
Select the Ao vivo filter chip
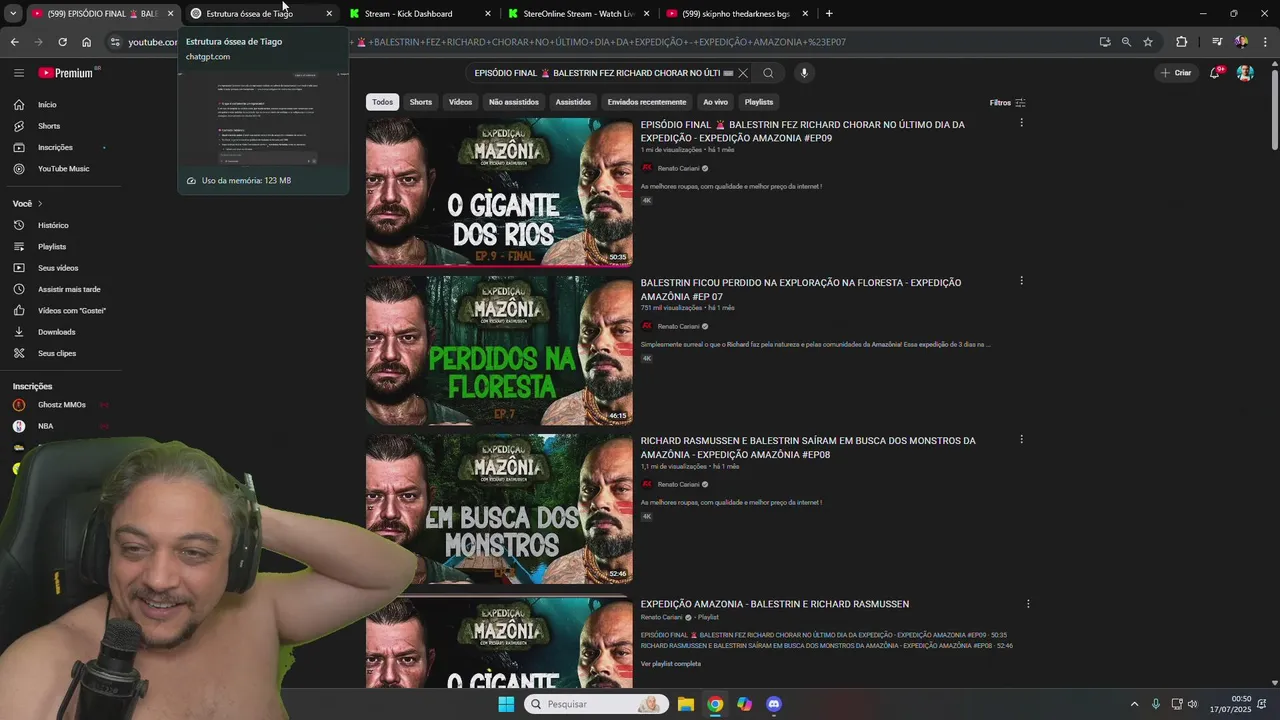point(715,102)
